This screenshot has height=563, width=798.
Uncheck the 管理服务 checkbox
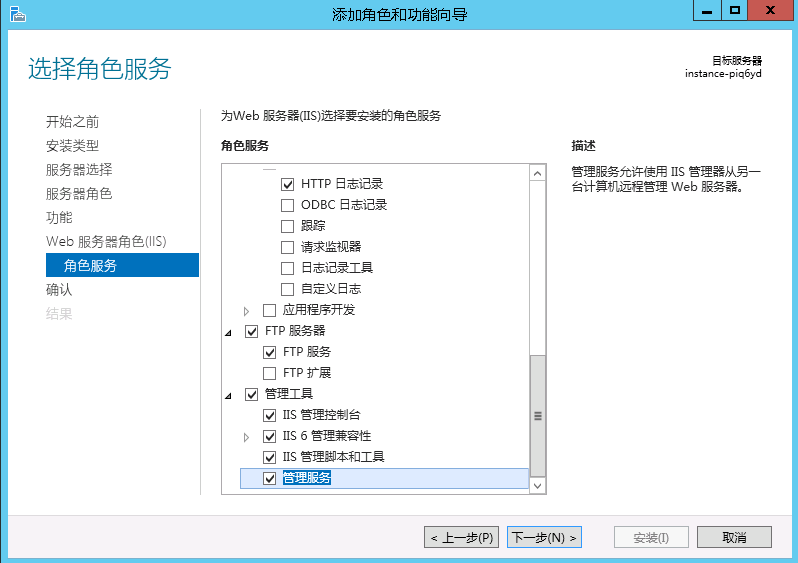[270, 478]
